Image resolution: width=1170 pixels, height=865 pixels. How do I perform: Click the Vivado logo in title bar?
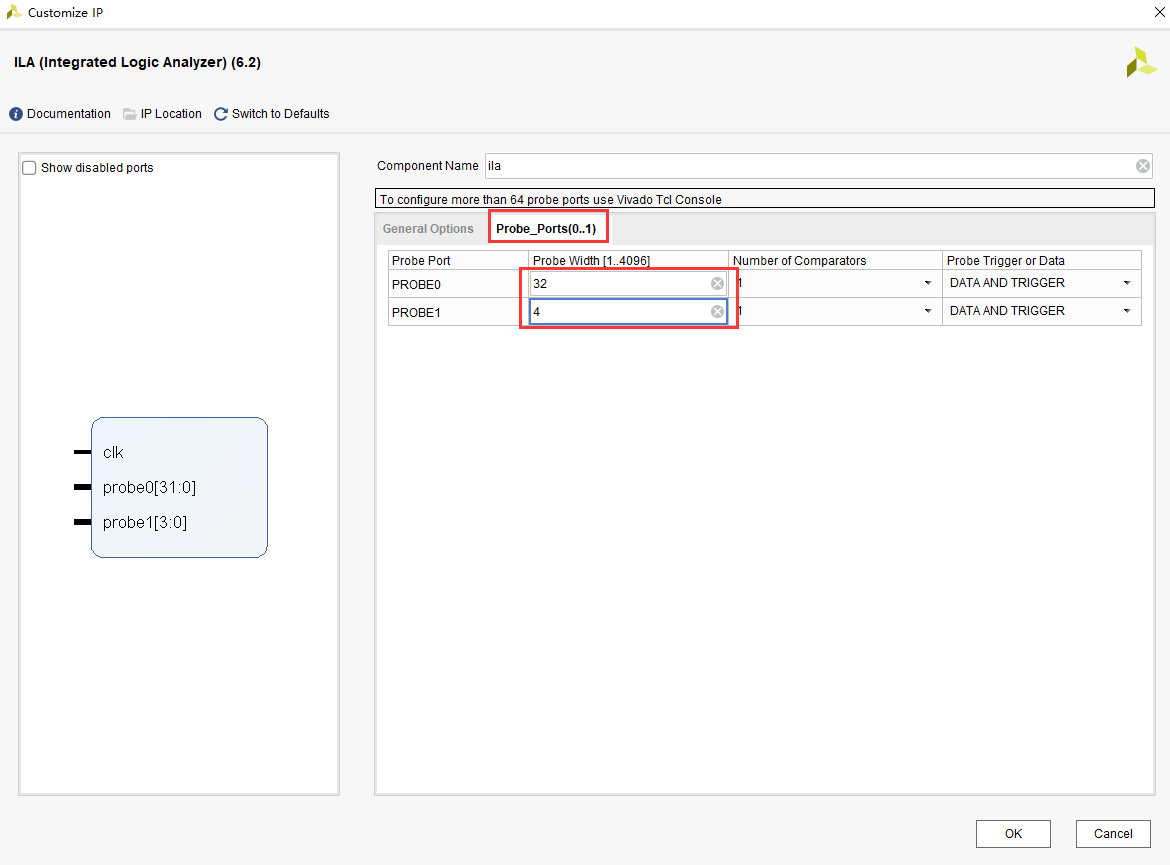pos(13,12)
